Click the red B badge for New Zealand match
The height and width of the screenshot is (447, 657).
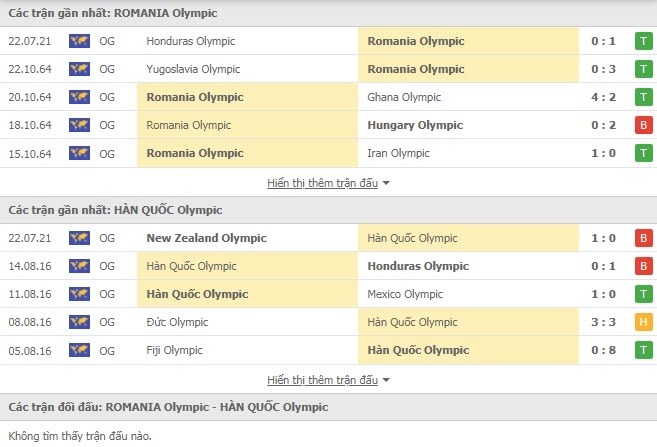644,238
